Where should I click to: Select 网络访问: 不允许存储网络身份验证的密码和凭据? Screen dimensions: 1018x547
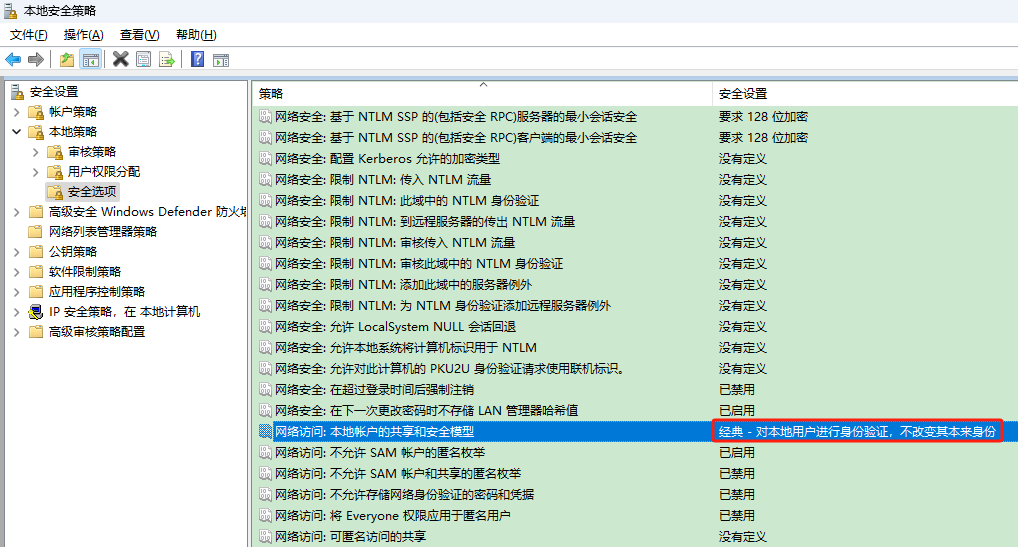[x=404, y=494]
